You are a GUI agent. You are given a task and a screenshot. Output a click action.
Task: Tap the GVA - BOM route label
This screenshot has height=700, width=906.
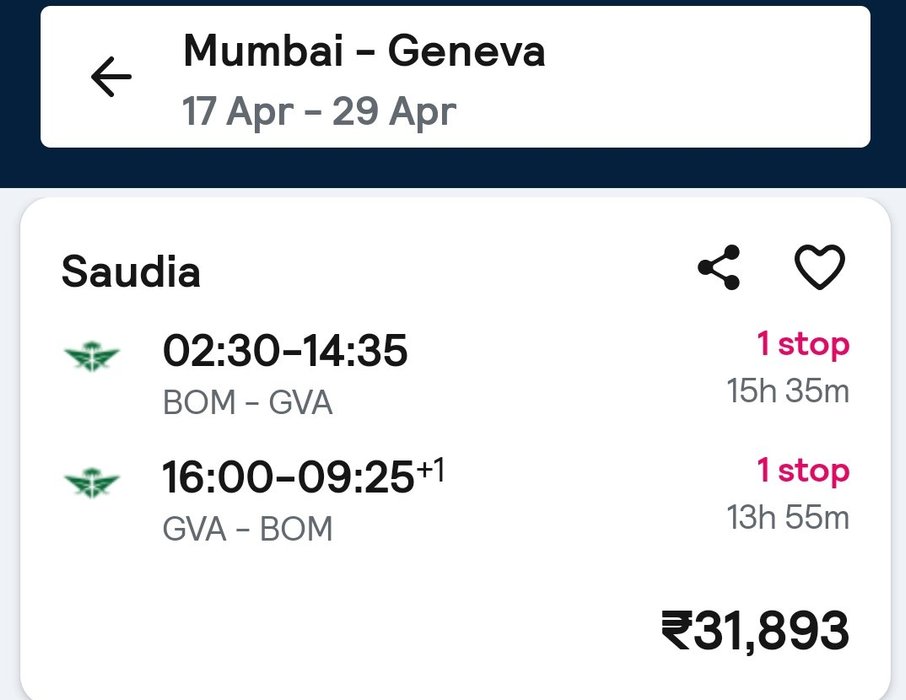(x=247, y=528)
